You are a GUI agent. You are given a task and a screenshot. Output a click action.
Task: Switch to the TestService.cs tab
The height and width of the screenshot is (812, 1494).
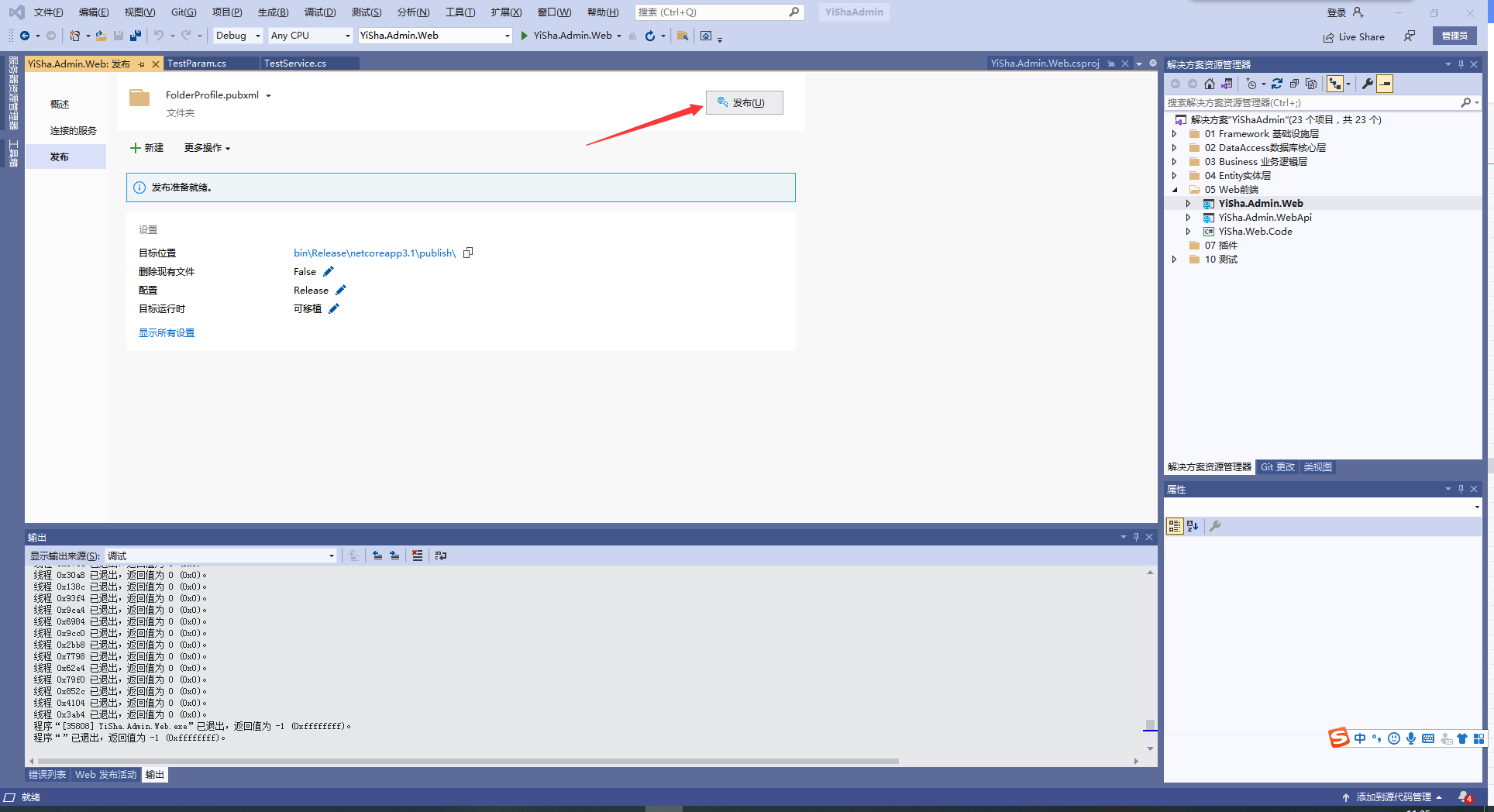tap(295, 64)
